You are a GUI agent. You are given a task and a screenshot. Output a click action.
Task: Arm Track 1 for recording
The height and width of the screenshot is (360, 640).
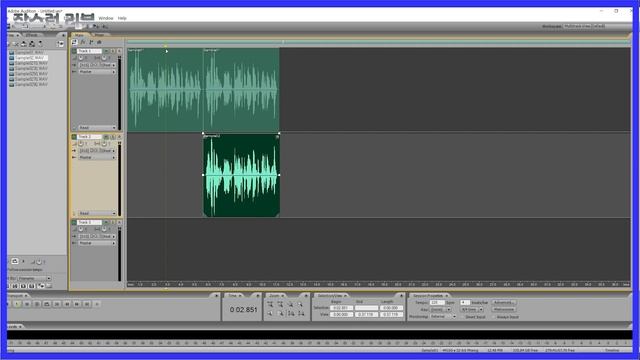tap(119, 51)
